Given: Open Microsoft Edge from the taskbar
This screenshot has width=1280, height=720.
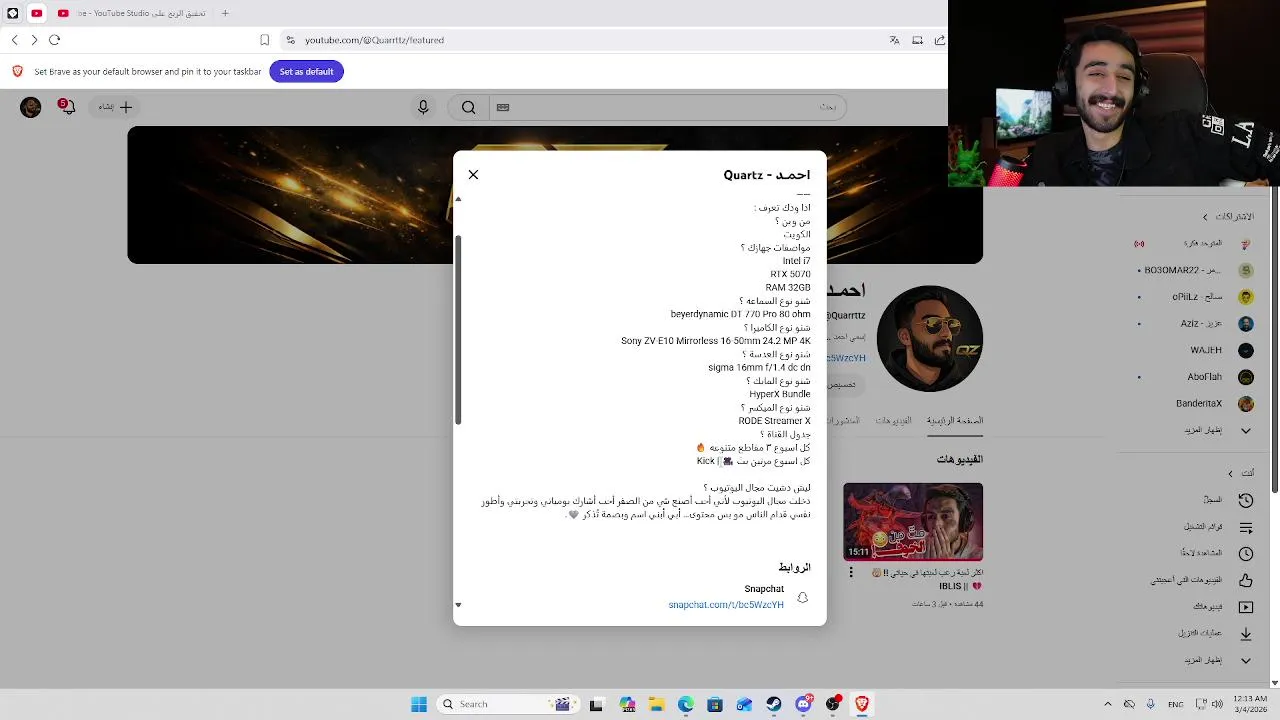Looking at the screenshot, I should tap(686, 704).
